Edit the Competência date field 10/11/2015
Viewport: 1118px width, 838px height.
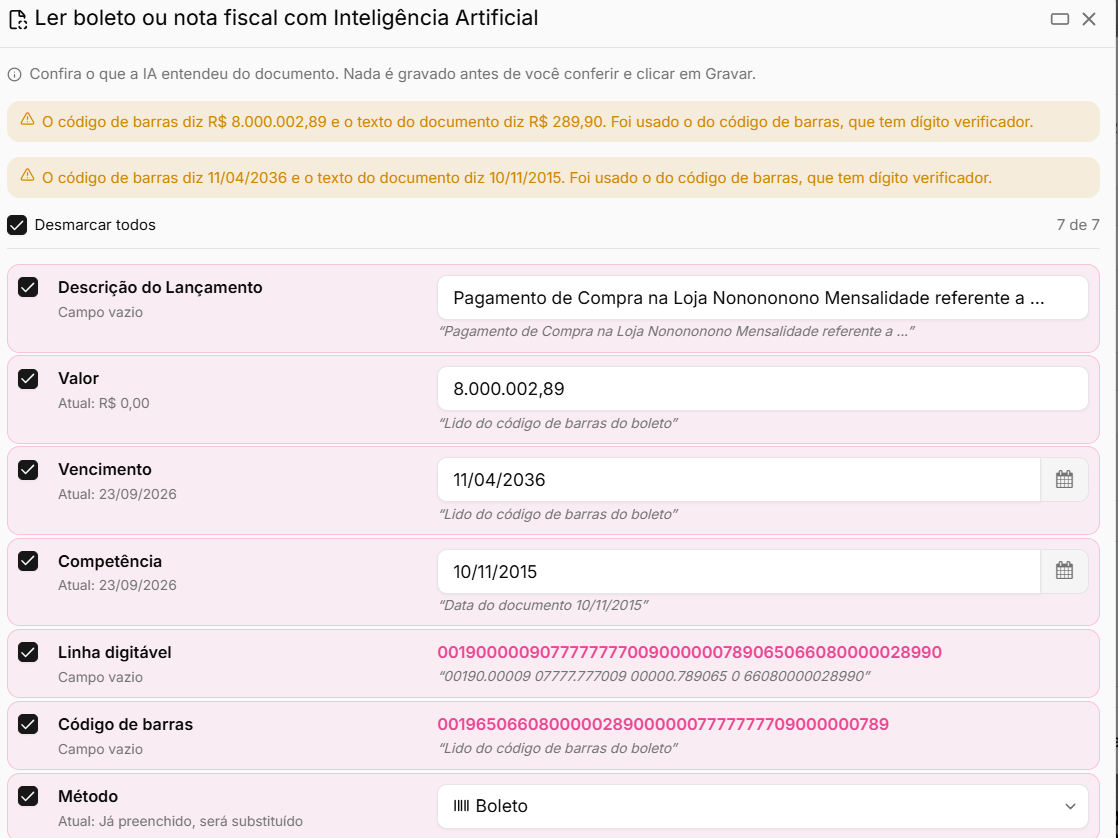pyautogui.click(x=739, y=571)
